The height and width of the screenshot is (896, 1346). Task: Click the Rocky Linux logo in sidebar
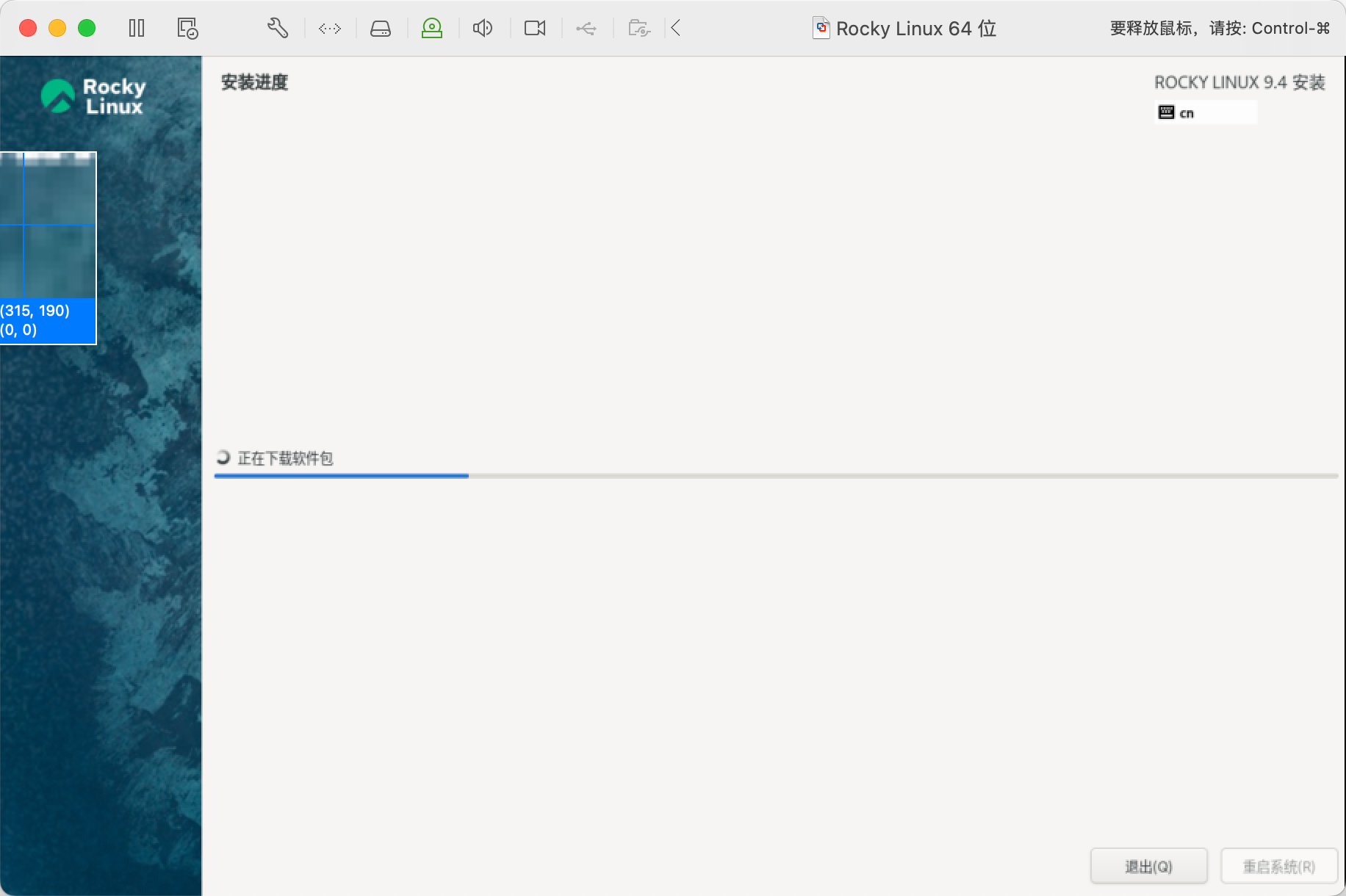coord(93,96)
